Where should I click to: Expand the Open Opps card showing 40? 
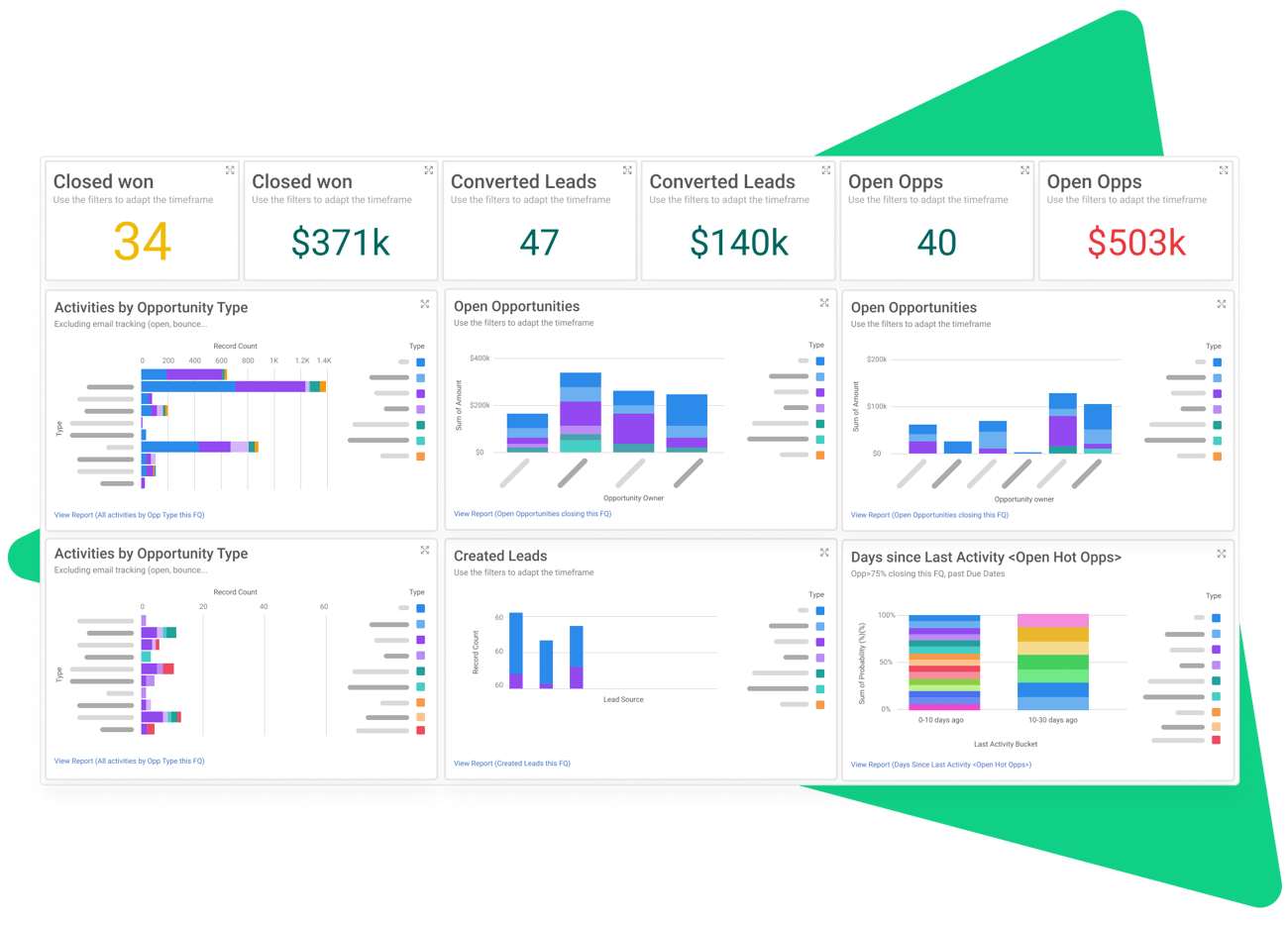(x=1025, y=170)
